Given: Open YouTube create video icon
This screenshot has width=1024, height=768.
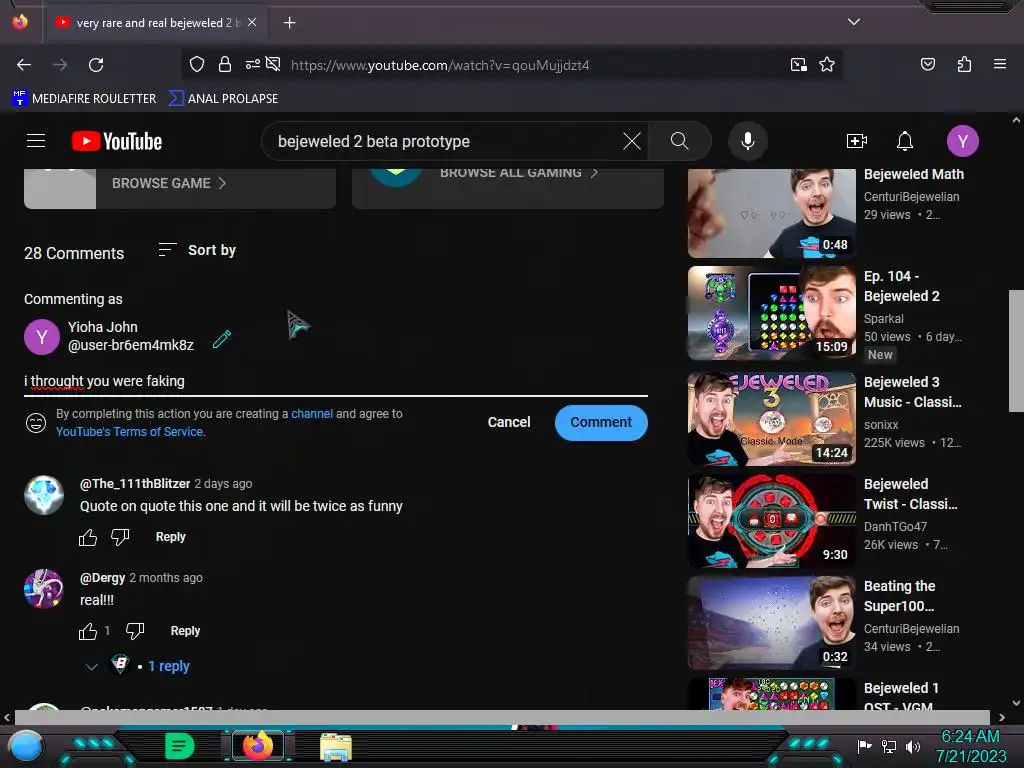Looking at the screenshot, I should (x=856, y=141).
